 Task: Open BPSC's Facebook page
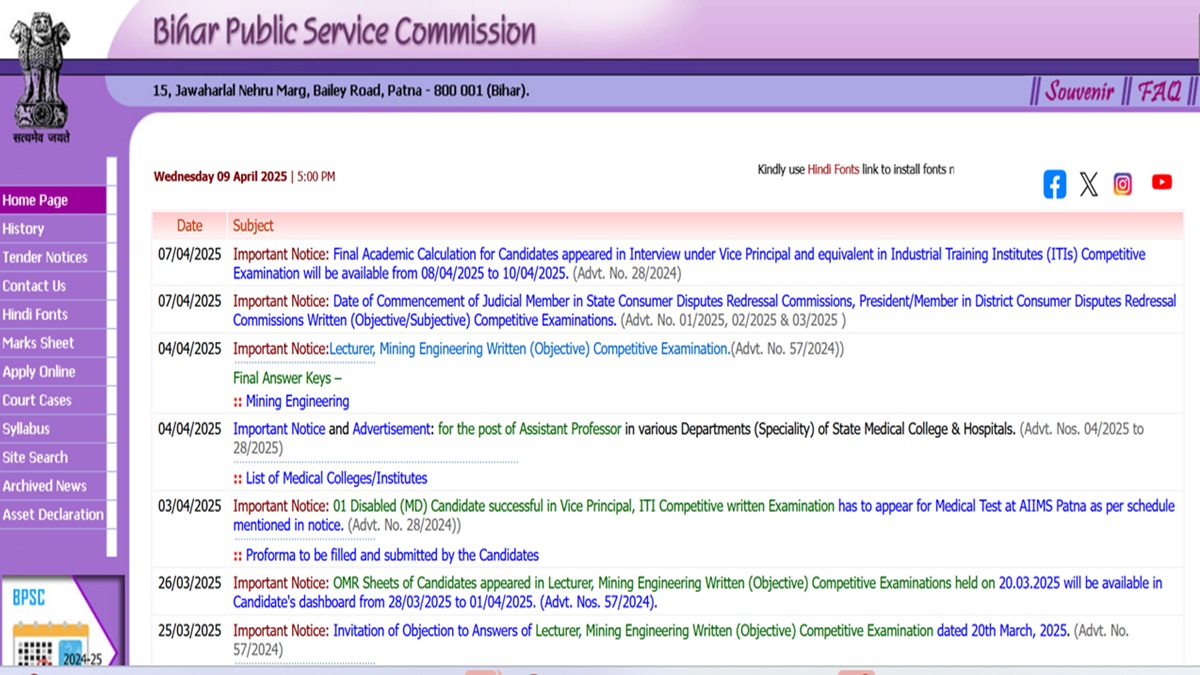(x=1053, y=183)
